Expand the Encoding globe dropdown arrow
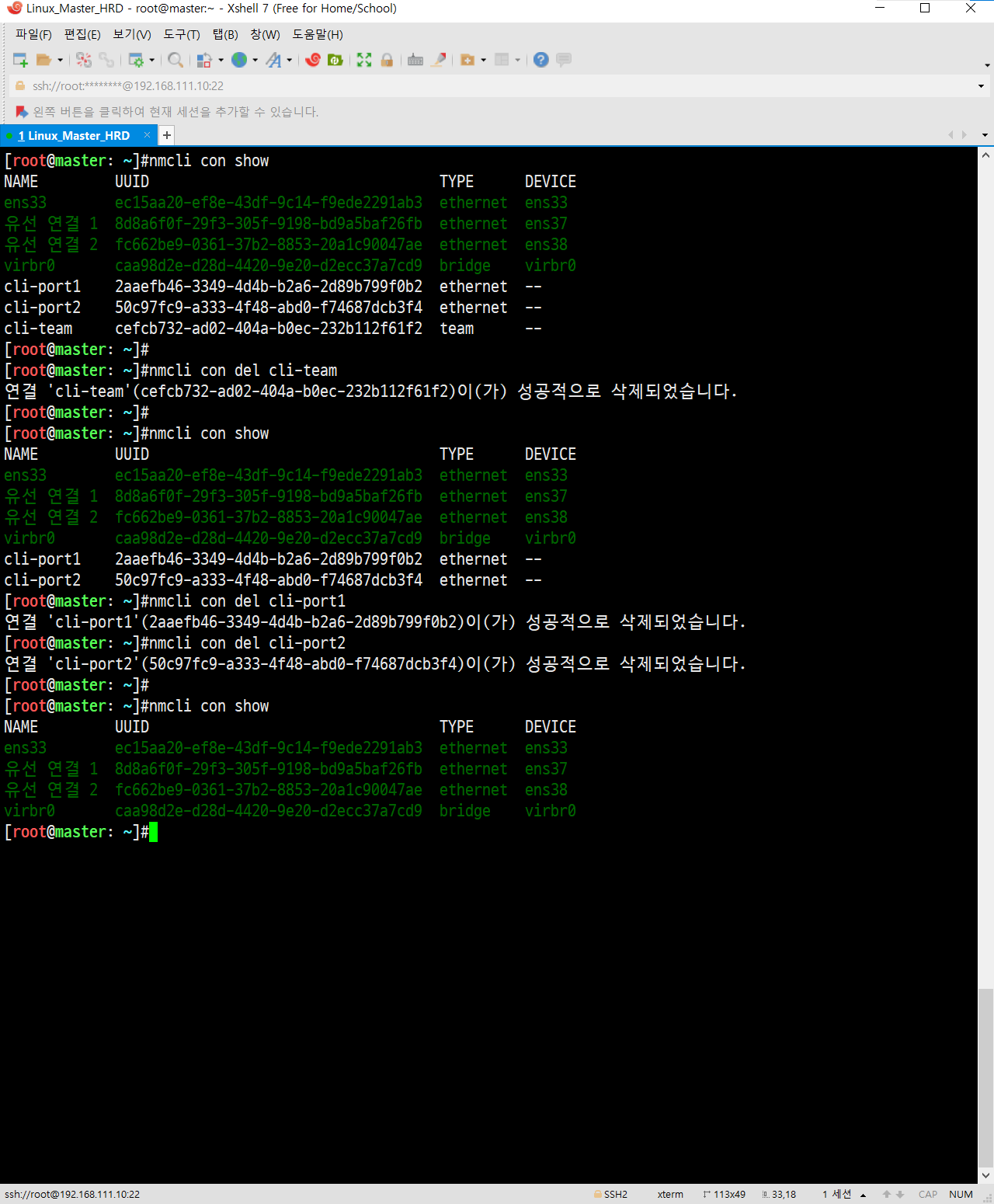The image size is (994, 1204). pyautogui.click(x=255, y=60)
